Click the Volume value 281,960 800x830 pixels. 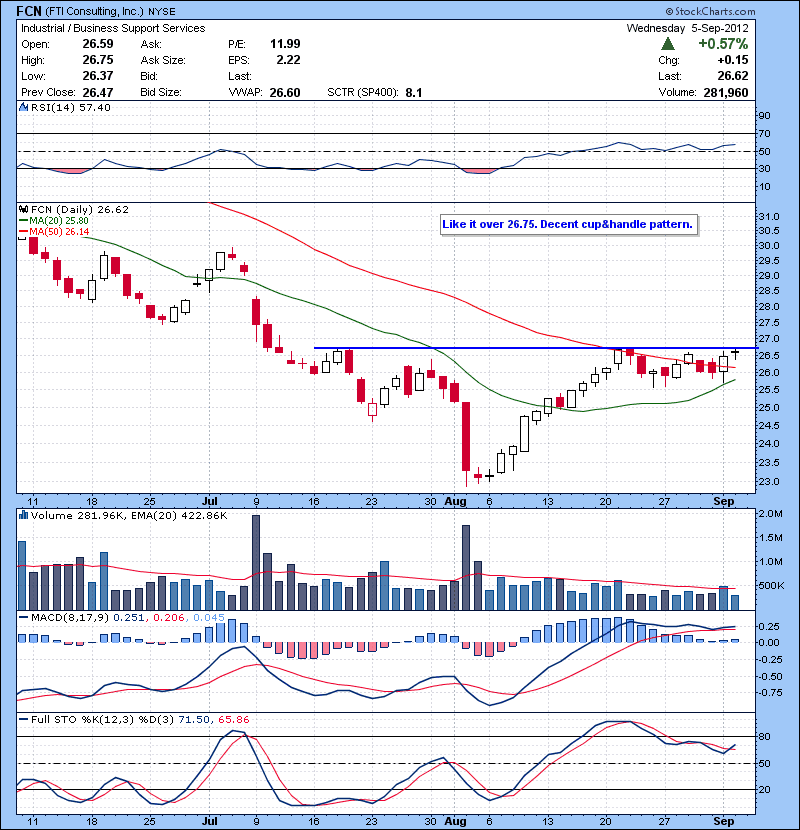pyautogui.click(x=726, y=93)
